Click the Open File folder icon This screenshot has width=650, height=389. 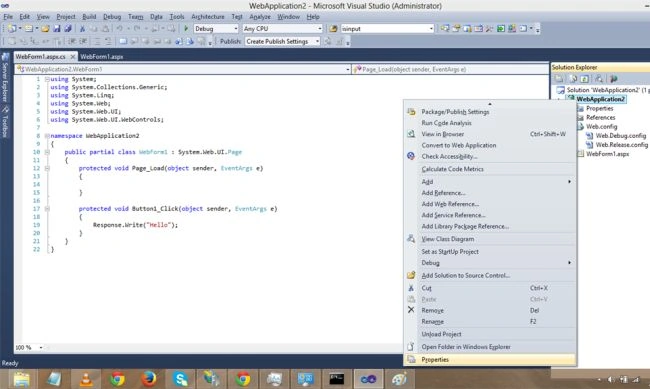tap(45, 29)
